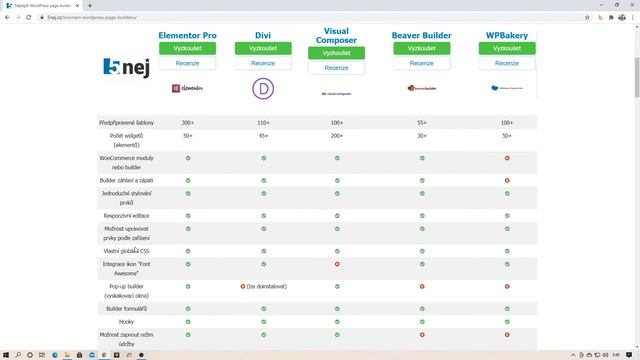Click 'Předpřipravené šablony' row label

[127, 122]
